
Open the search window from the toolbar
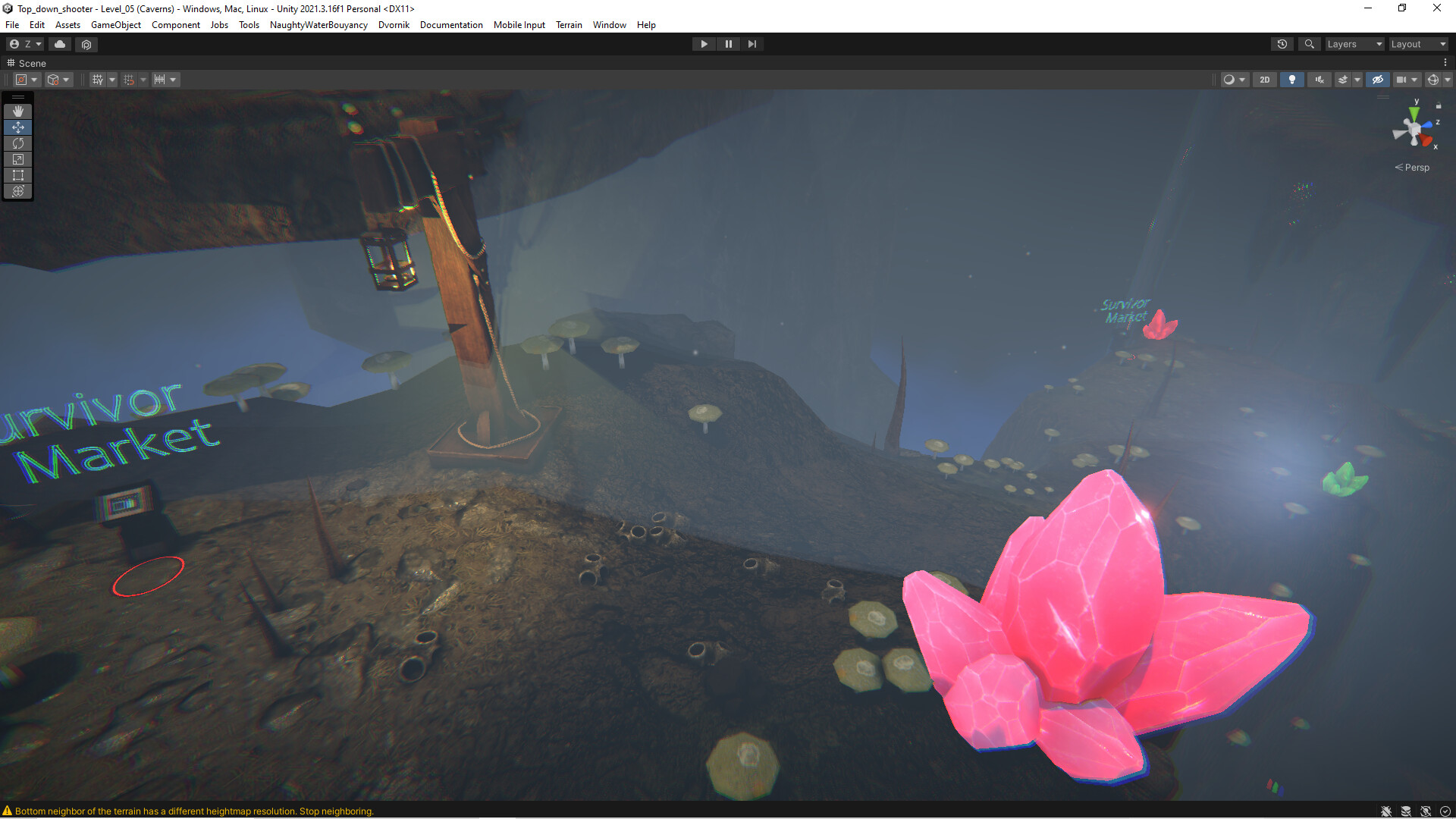tap(1310, 44)
